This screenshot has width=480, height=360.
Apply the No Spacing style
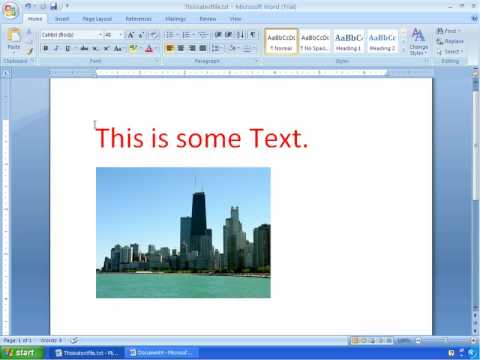click(x=315, y=42)
